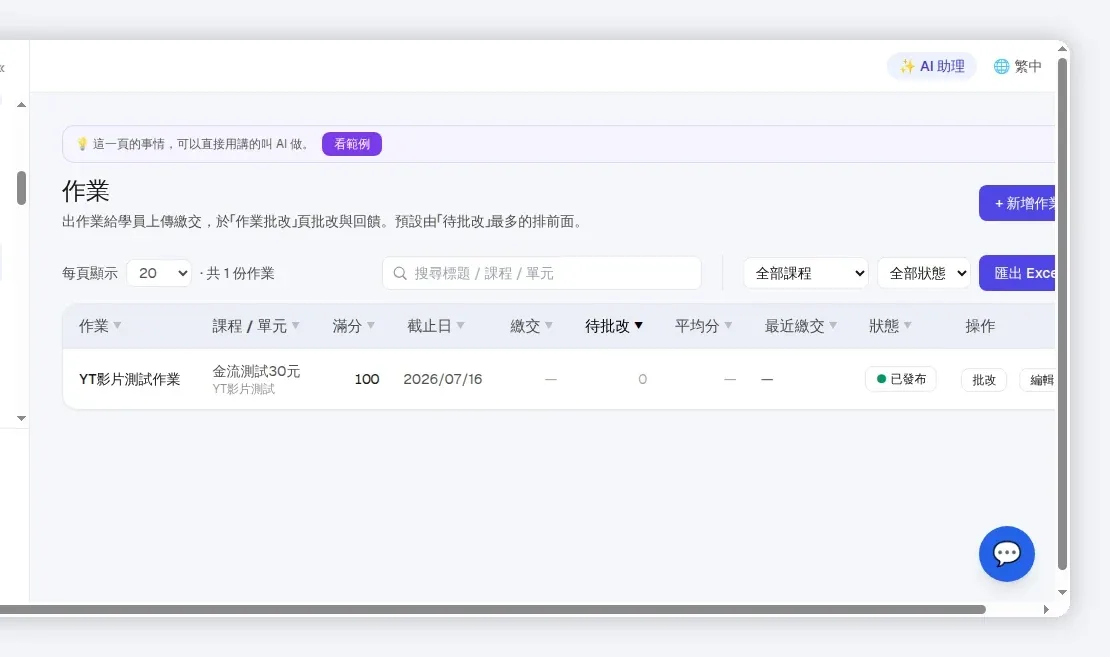The height and width of the screenshot is (657, 1110).
Task: Open the chat bubble floating button
Action: click(1007, 554)
